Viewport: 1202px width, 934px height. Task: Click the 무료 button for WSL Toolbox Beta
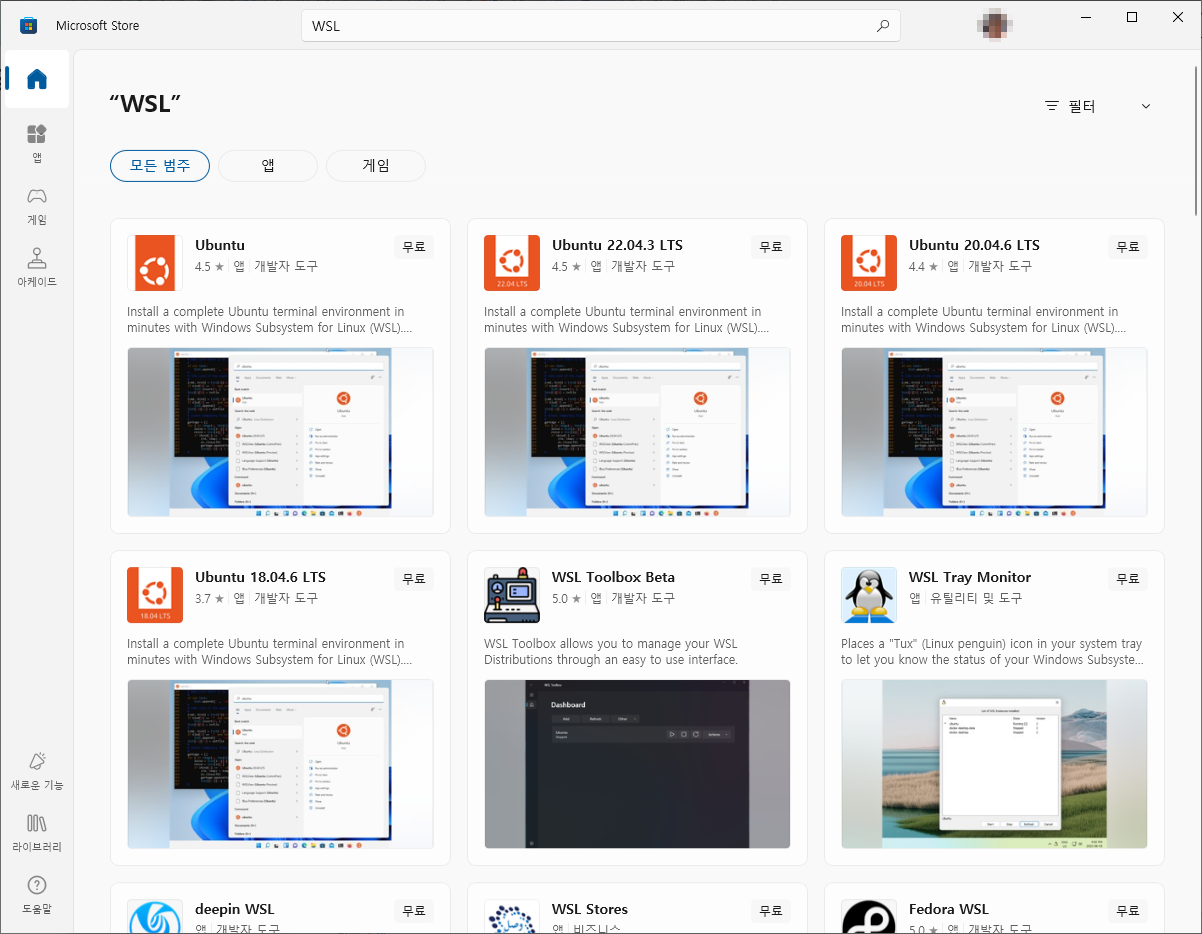[771, 579]
